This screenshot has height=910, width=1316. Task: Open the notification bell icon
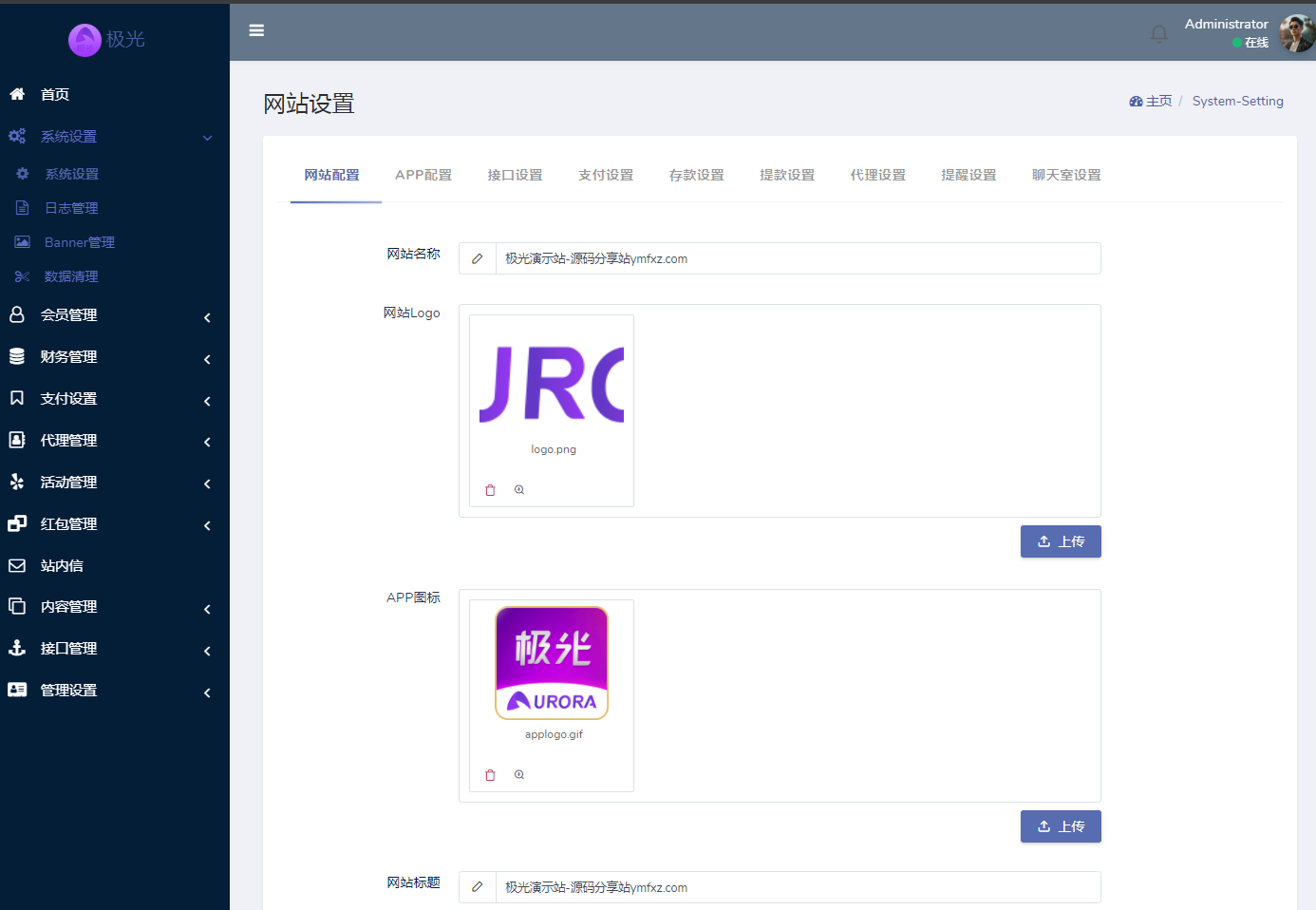click(1158, 32)
